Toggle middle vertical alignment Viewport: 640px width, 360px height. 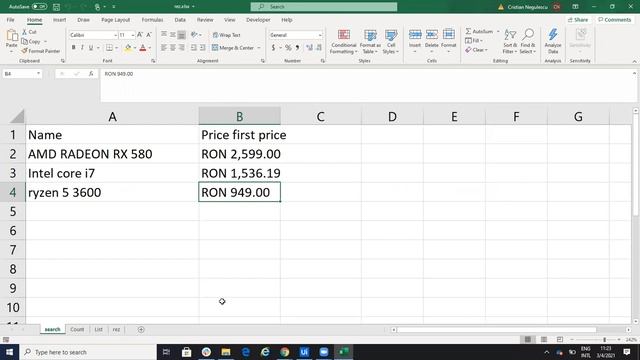point(173,35)
